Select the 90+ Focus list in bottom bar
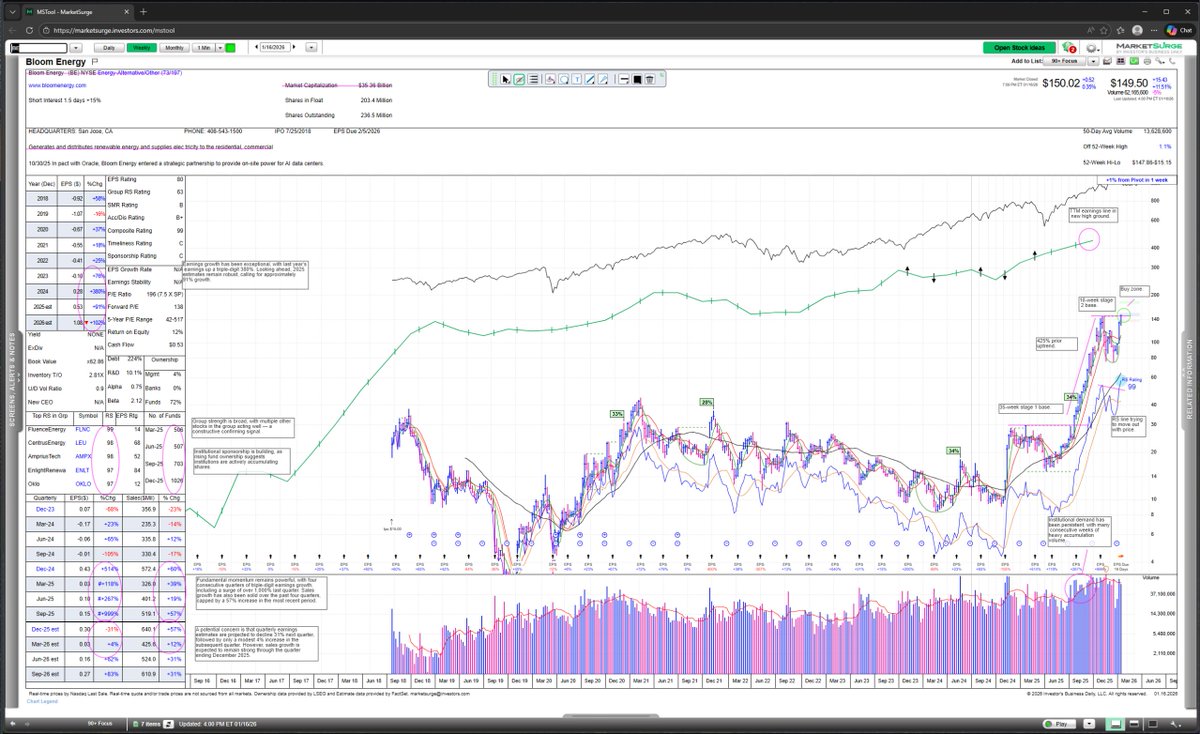This screenshot has height=734, width=1200. coord(100,723)
